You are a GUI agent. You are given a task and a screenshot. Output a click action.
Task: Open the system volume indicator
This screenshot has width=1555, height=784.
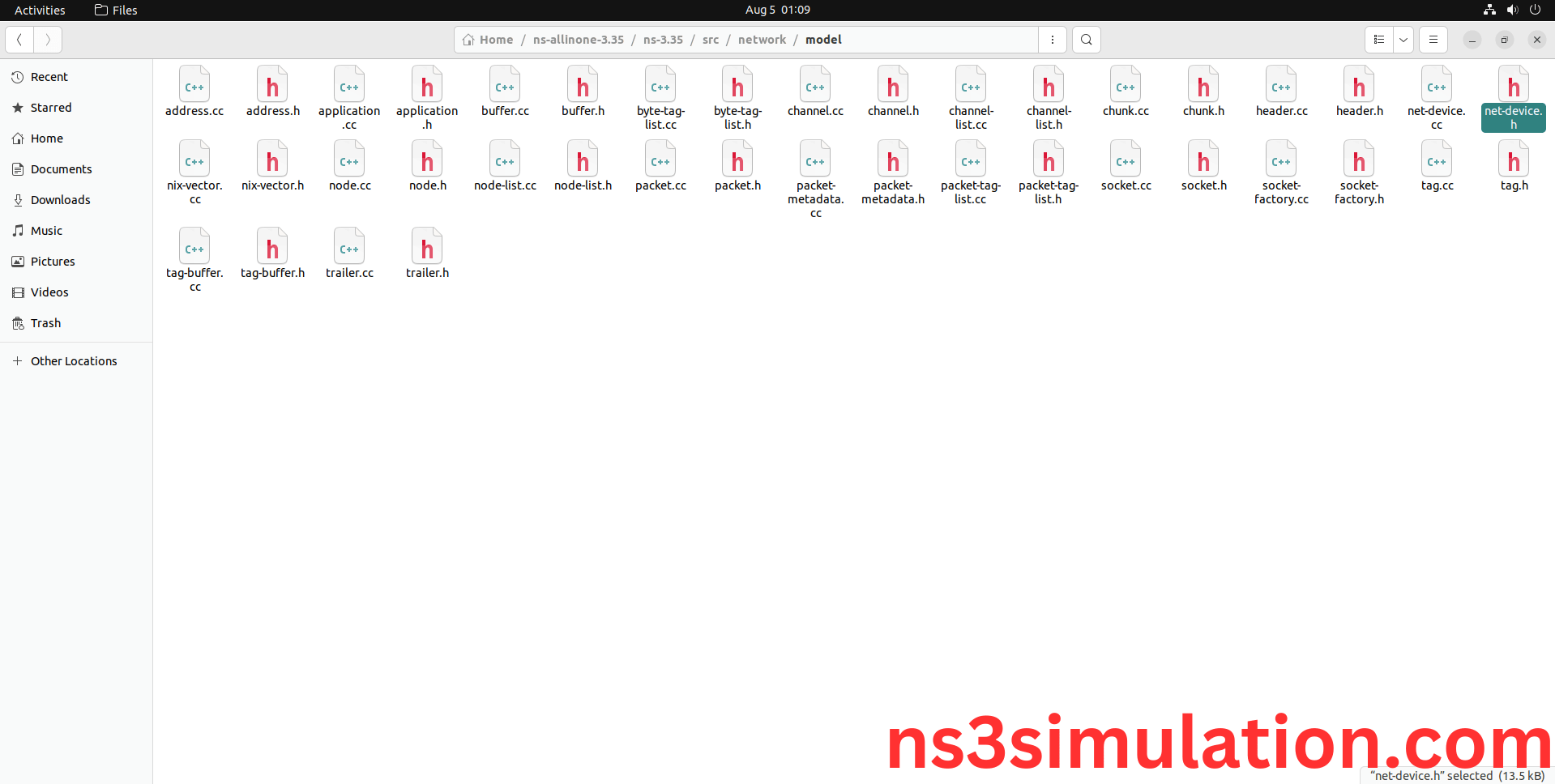pos(1512,10)
